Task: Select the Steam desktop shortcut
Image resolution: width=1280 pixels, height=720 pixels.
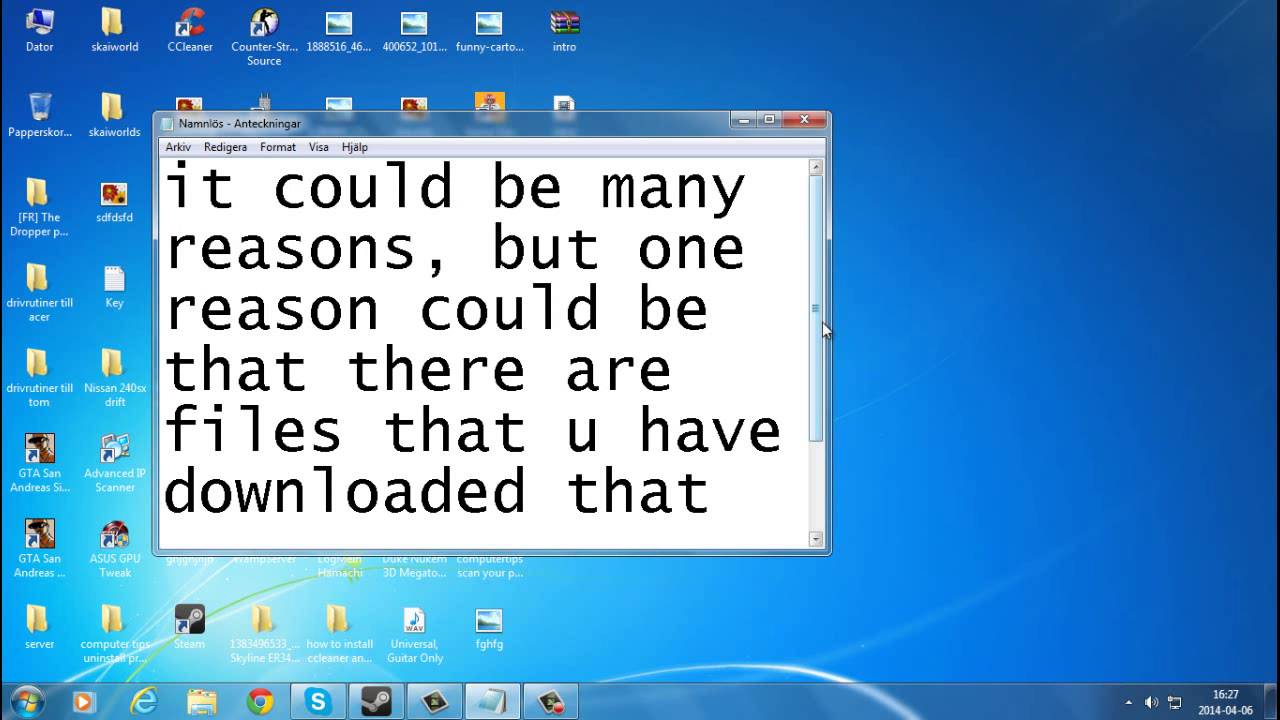Action: [189, 627]
